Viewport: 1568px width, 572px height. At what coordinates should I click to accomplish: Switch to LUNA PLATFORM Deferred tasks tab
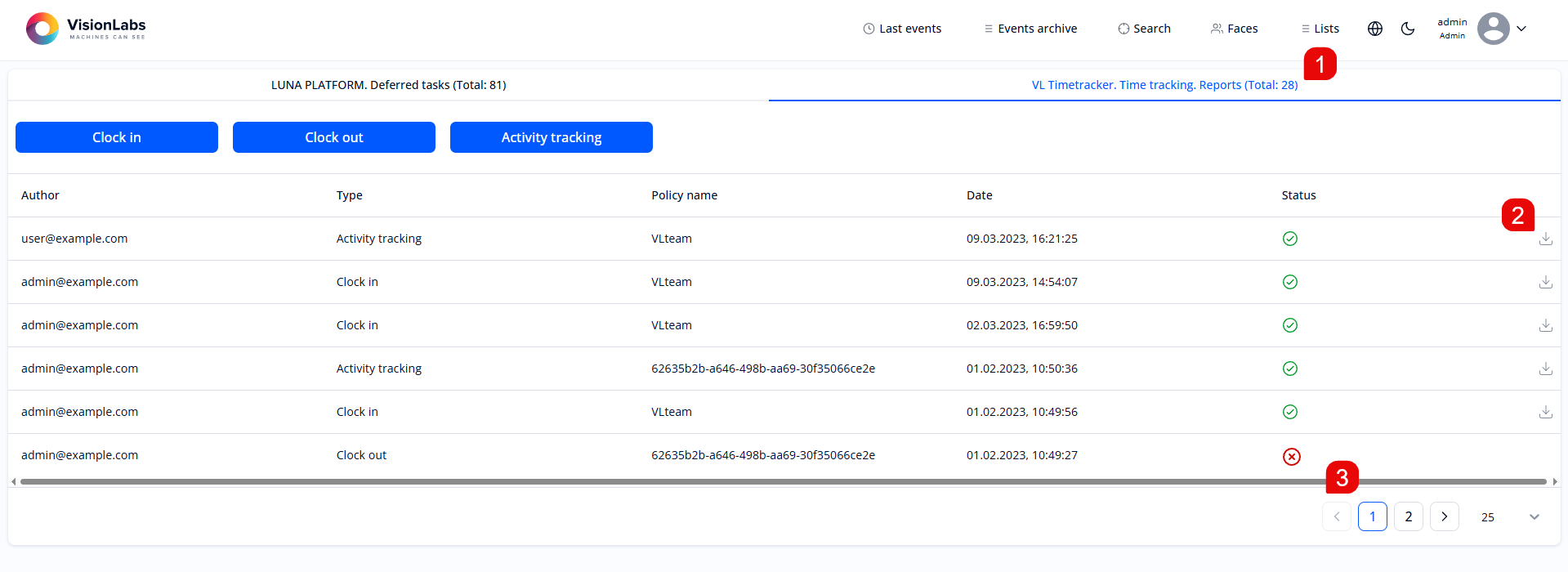tap(388, 85)
